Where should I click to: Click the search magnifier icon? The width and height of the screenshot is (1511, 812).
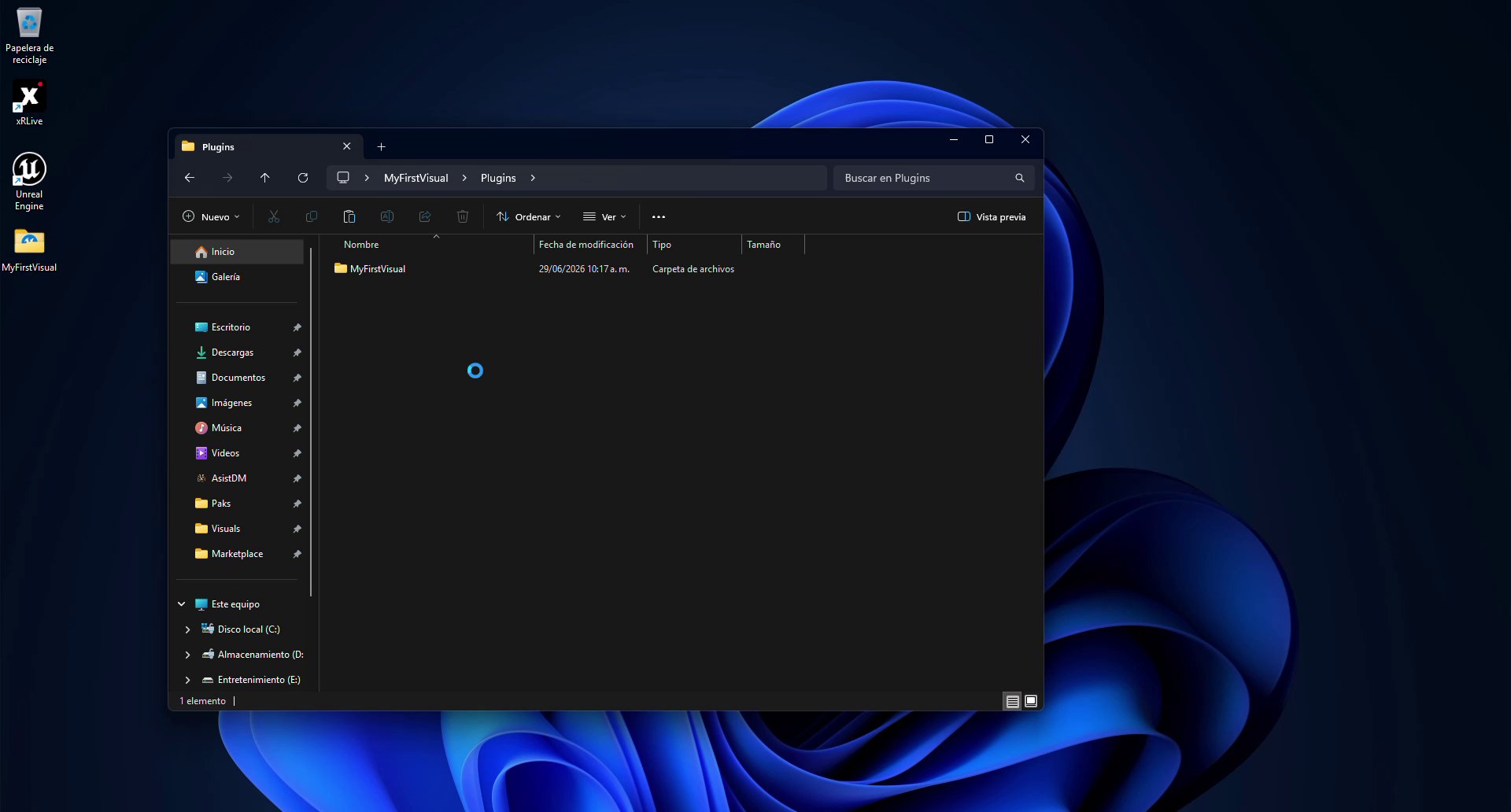click(1020, 178)
